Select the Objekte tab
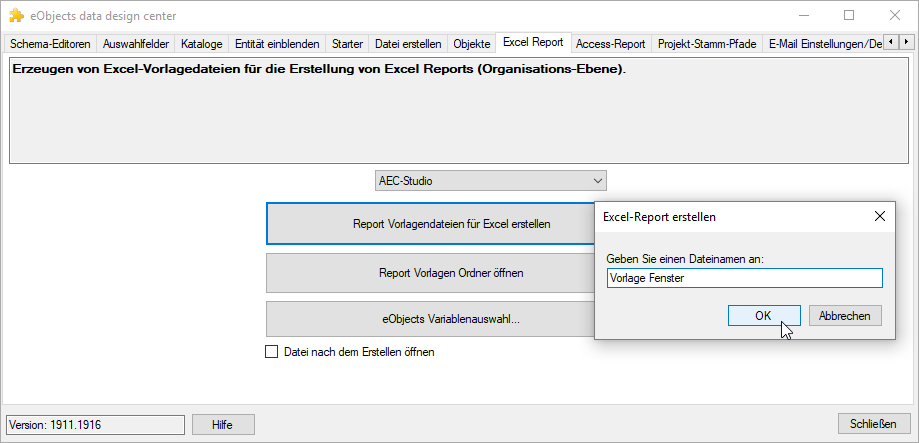The width and height of the screenshot is (919, 443). pos(472,44)
